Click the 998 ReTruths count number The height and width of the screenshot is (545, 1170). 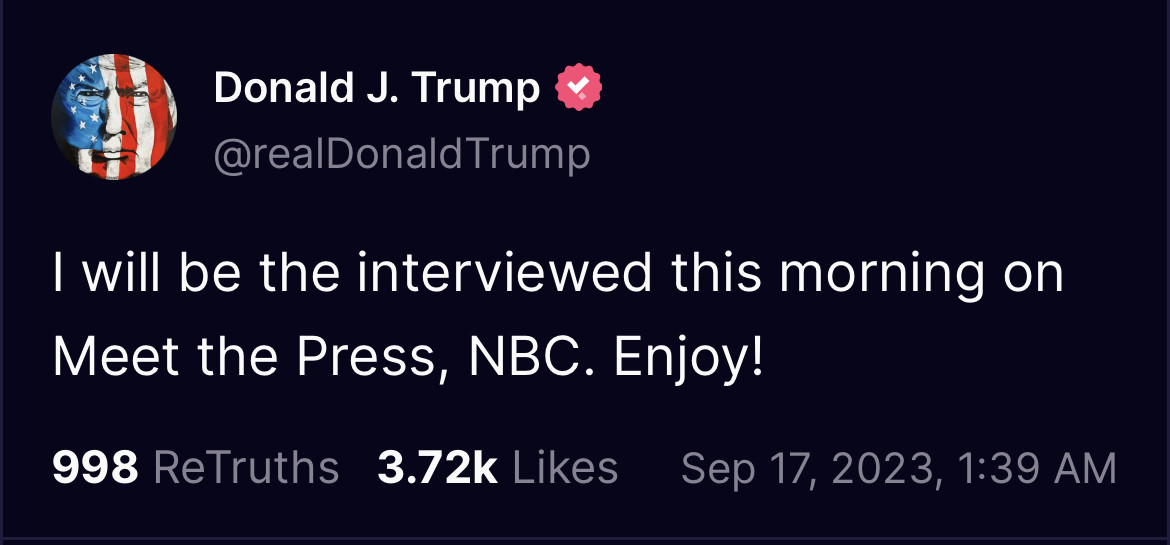point(95,467)
